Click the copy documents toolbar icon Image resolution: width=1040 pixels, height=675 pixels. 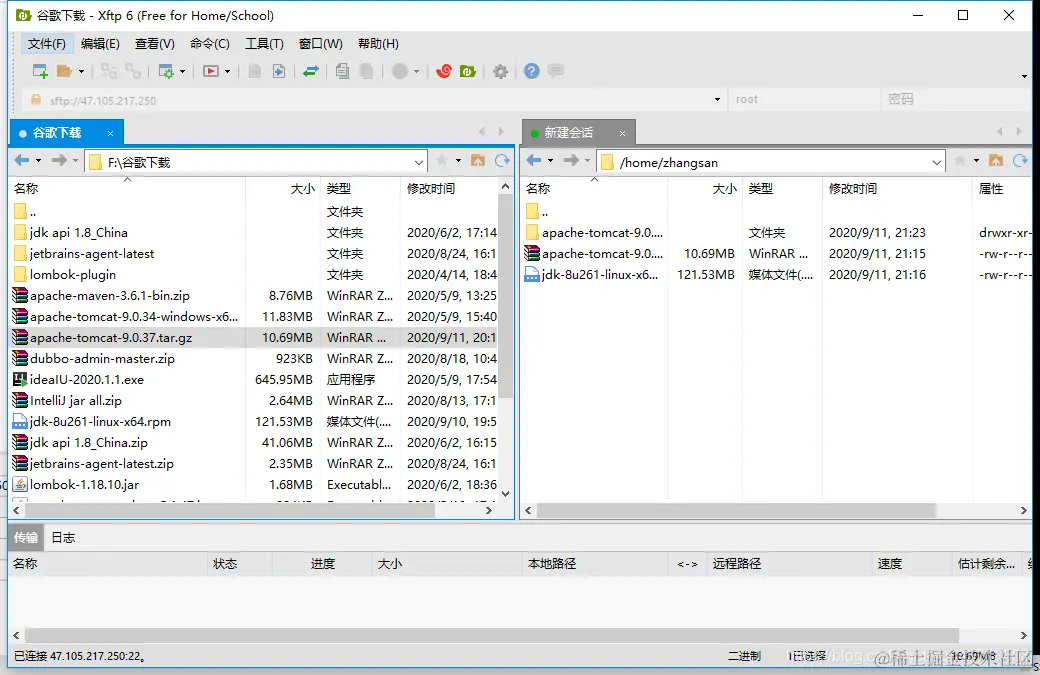342,71
